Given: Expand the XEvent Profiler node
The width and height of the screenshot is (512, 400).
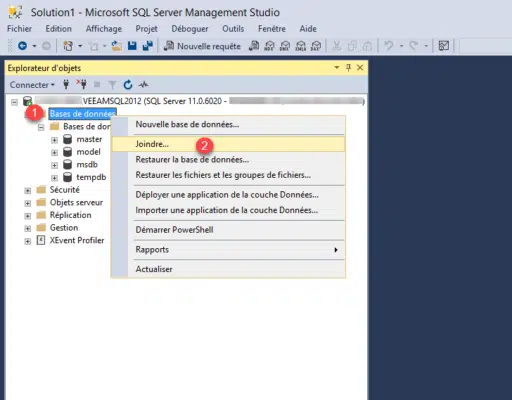Looking at the screenshot, I should click(x=28, y=241).
